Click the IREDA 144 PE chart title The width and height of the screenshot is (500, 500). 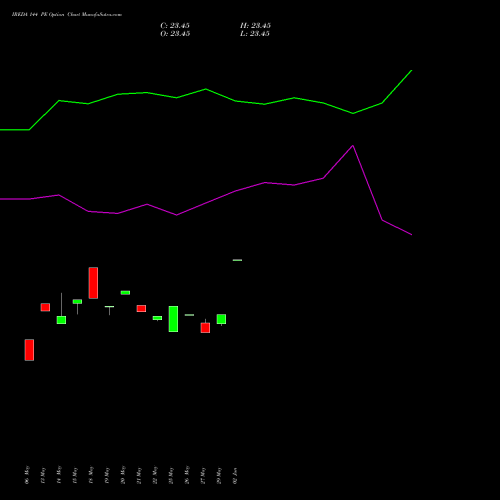pos(67,15)
